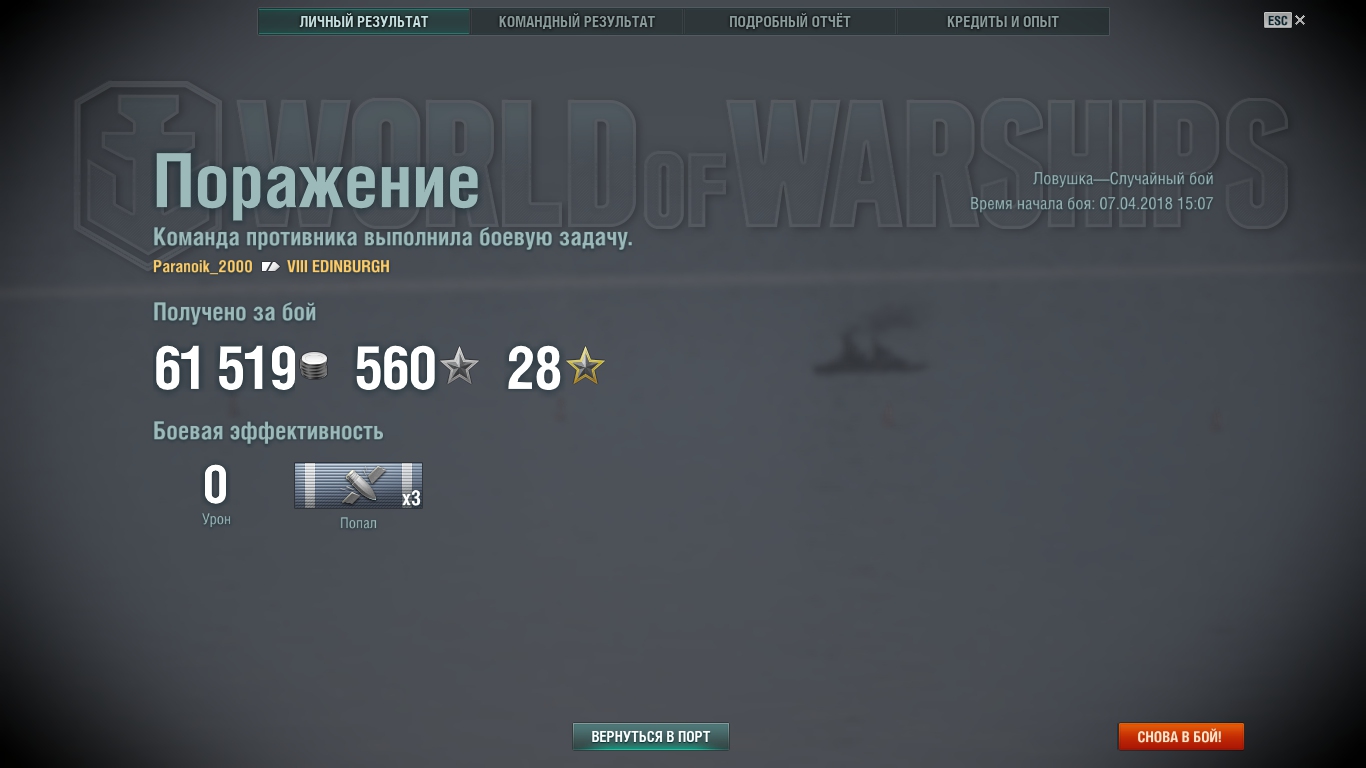
Task: Click the ship class icon before VIII EDINBURGH
Action: [x=270, y=267]
